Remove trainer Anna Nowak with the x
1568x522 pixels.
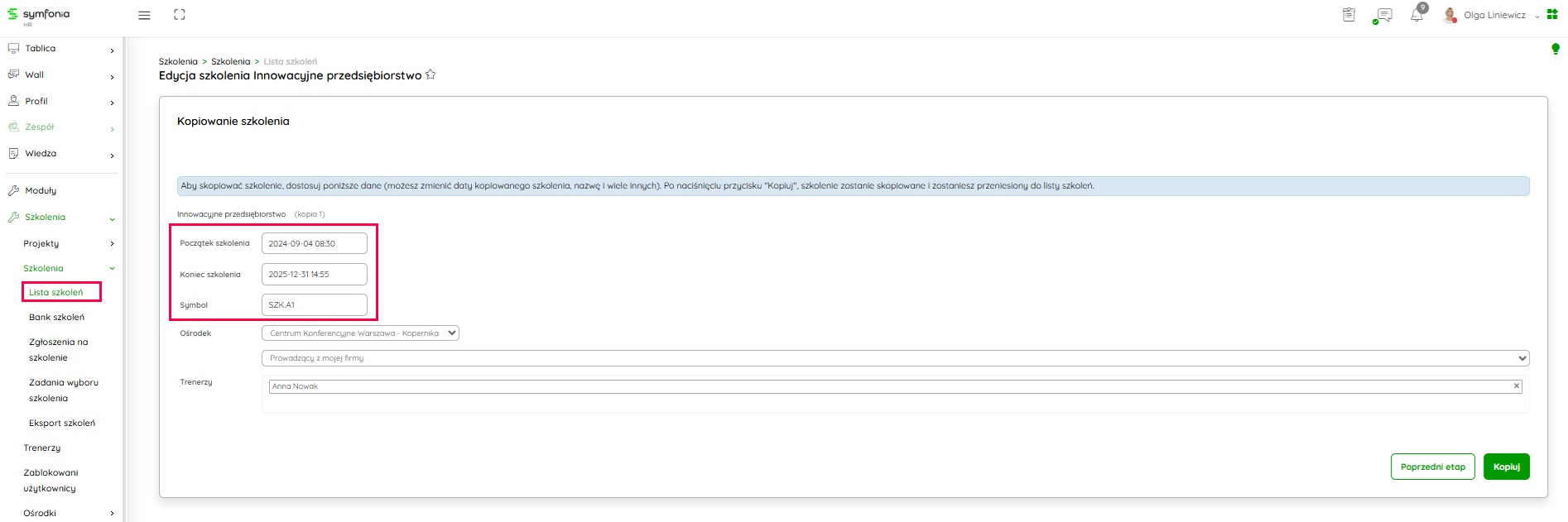1517,386
